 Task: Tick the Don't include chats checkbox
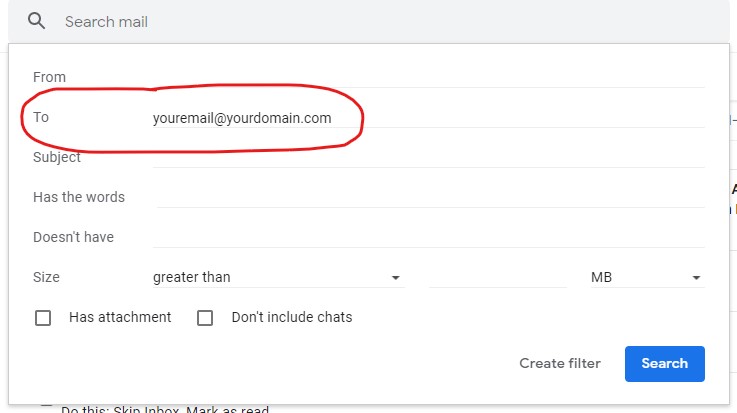point(205,318)
